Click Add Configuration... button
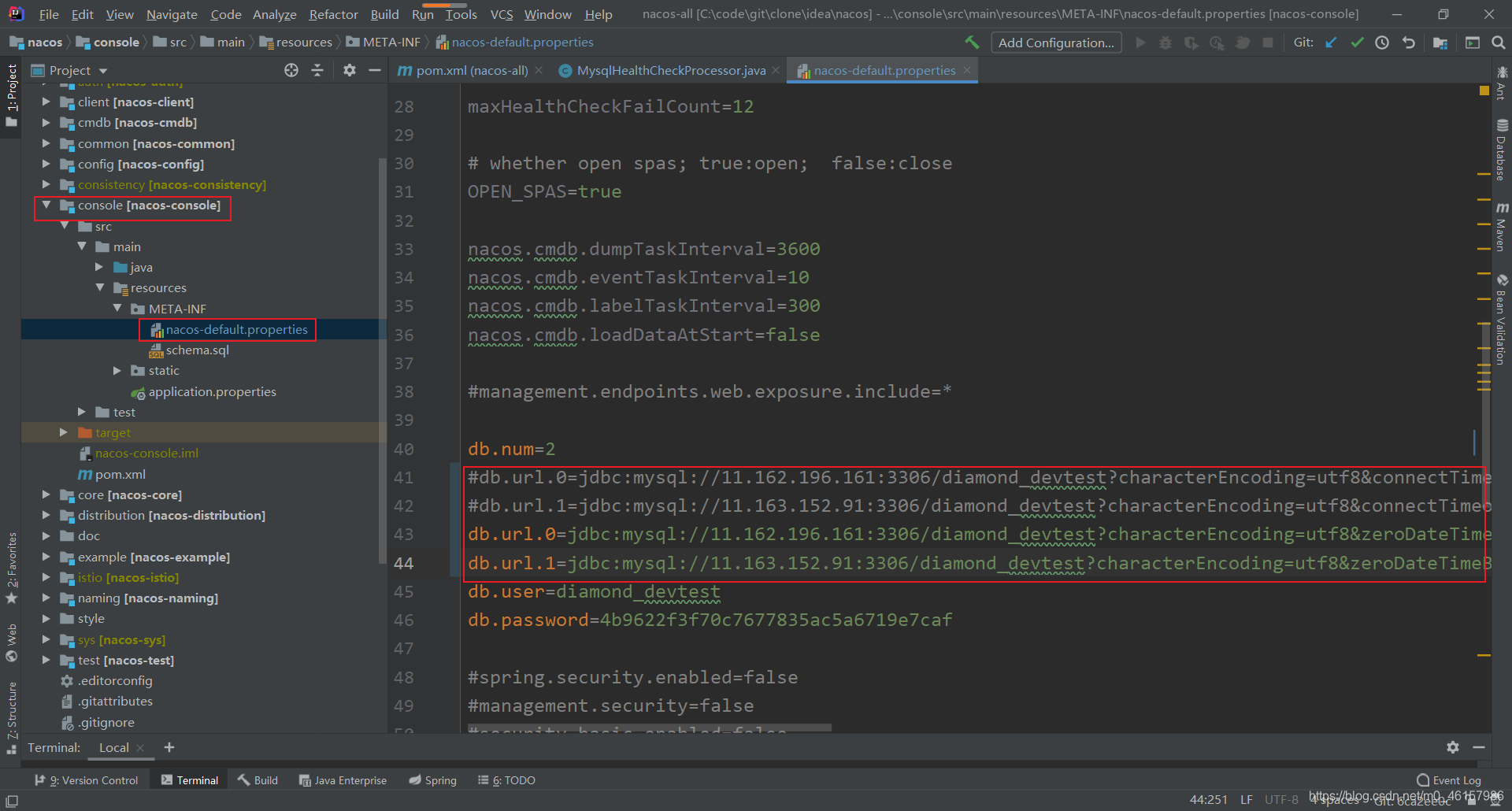 pos(1056,43)
